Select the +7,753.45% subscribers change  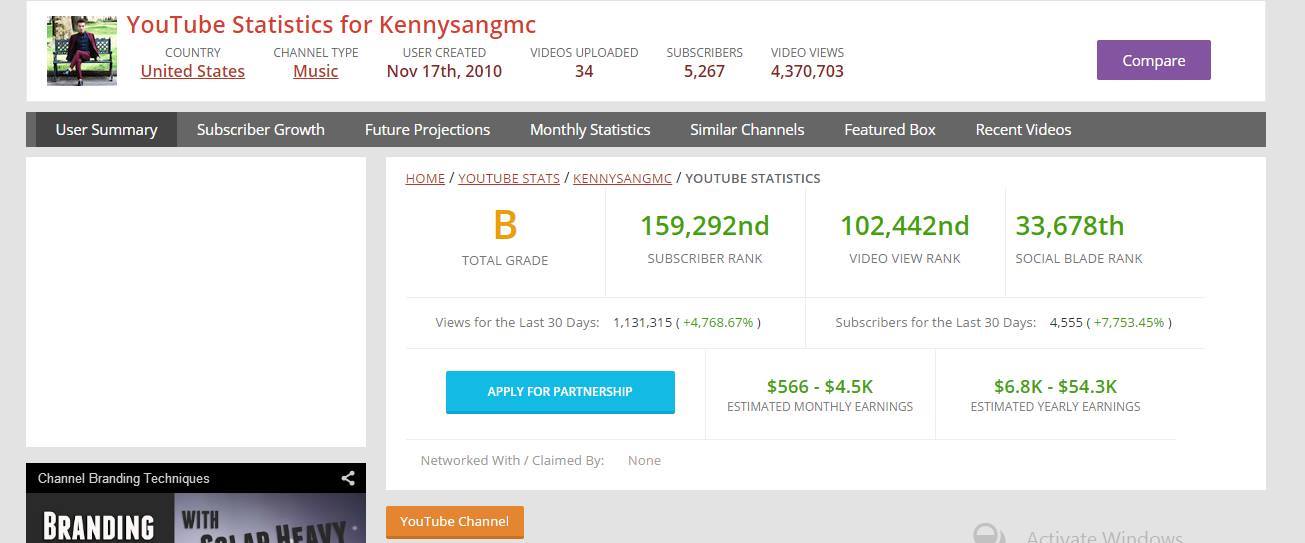(x=1129, y=322)
